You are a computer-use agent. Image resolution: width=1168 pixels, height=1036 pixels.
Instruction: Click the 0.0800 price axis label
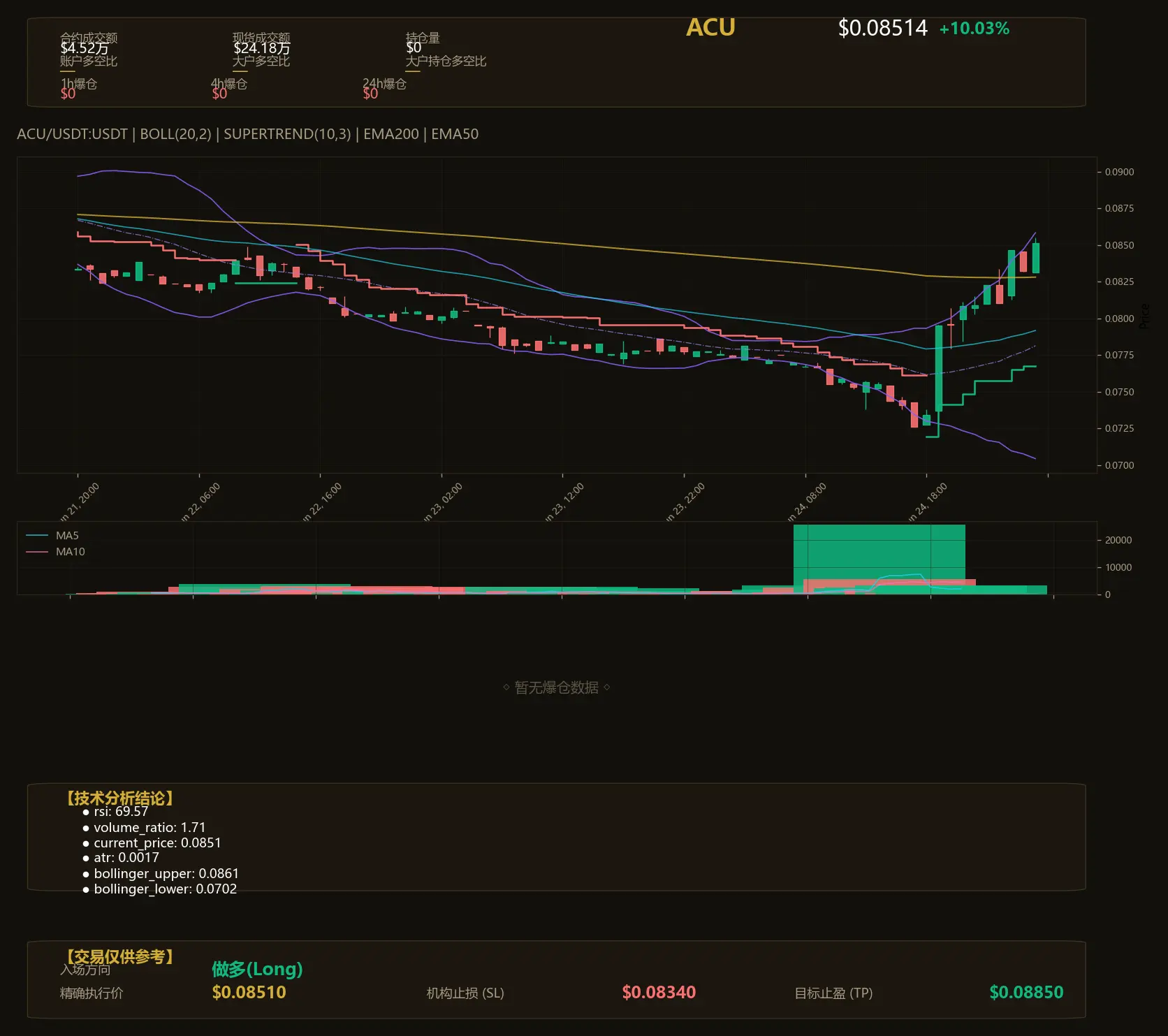pyautogui.click(x=1119, y=319)
